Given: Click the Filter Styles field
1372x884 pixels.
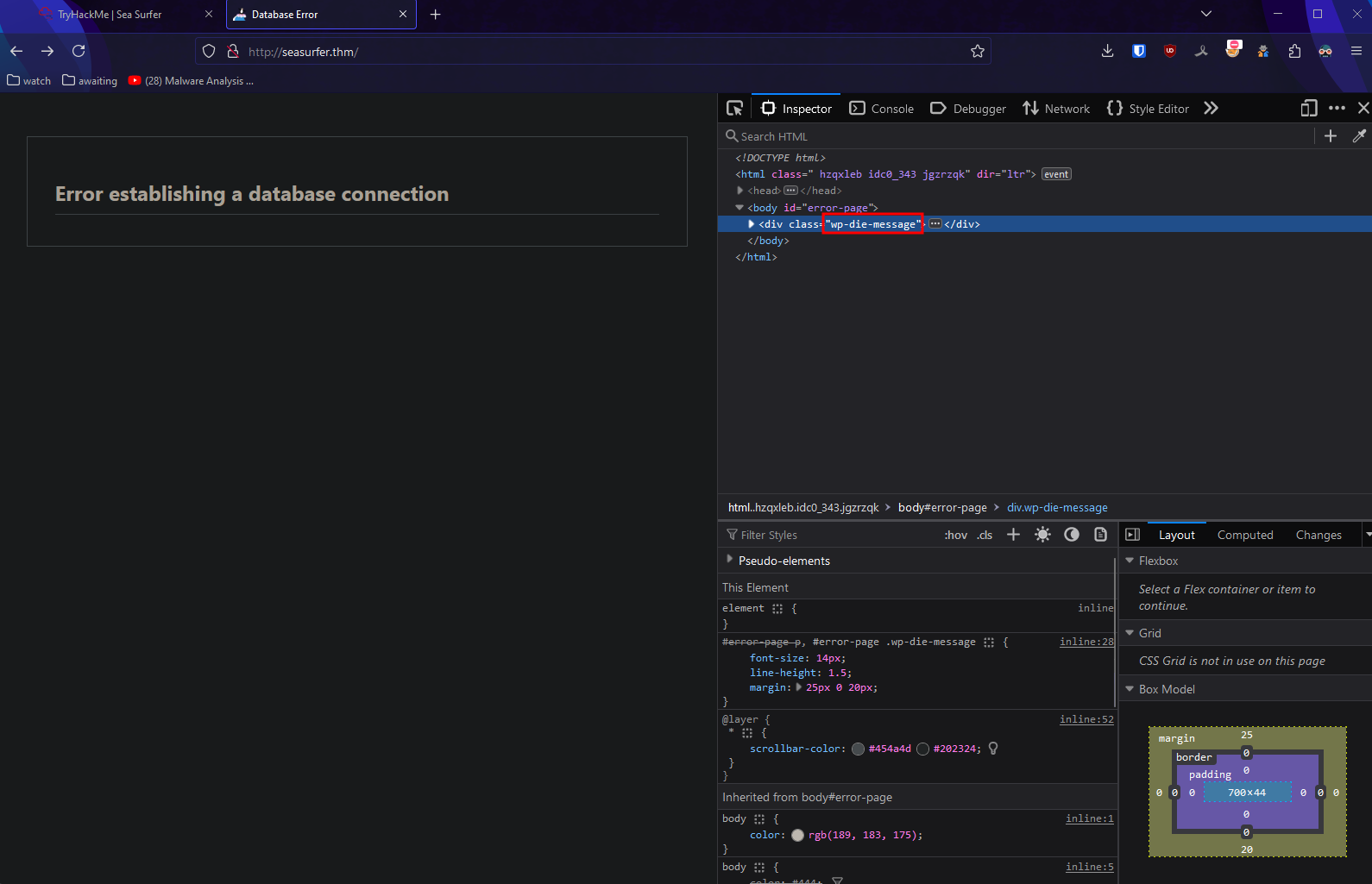Looking at the screenshot, I should pyautogui.click(x=830, y=535).
